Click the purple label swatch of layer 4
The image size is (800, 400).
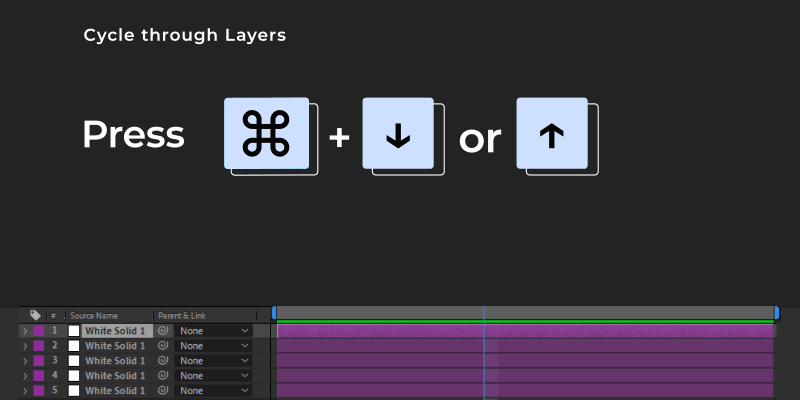click(39, 376)
